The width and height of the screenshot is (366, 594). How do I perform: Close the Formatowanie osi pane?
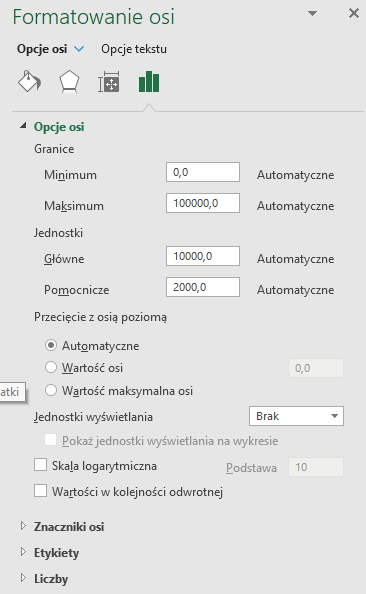point(354,13)
